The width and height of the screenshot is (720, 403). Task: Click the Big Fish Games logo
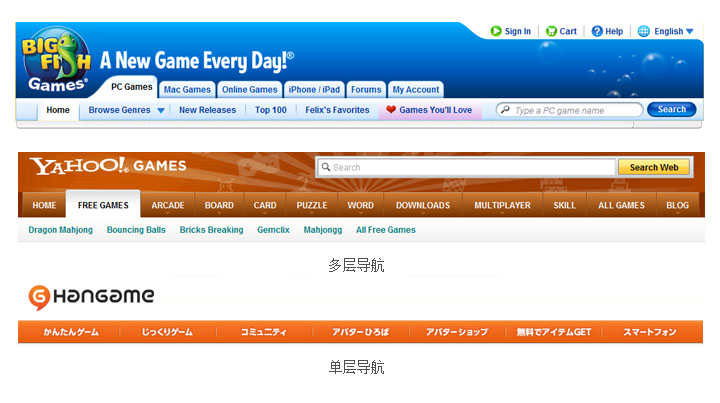tap(58, 63)
